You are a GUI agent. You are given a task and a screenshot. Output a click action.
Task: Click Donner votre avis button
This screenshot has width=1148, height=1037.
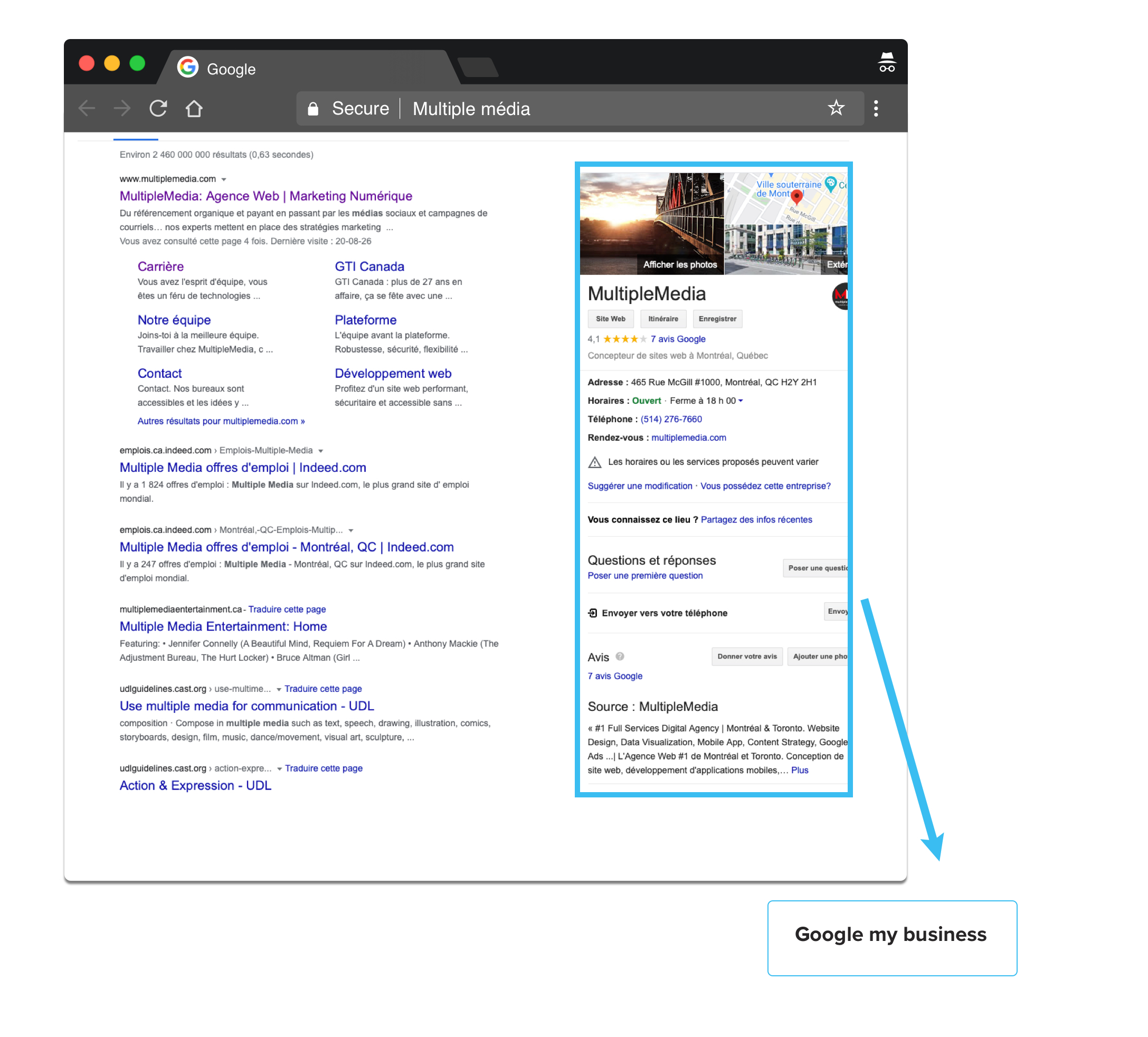(x=746, y=656)
